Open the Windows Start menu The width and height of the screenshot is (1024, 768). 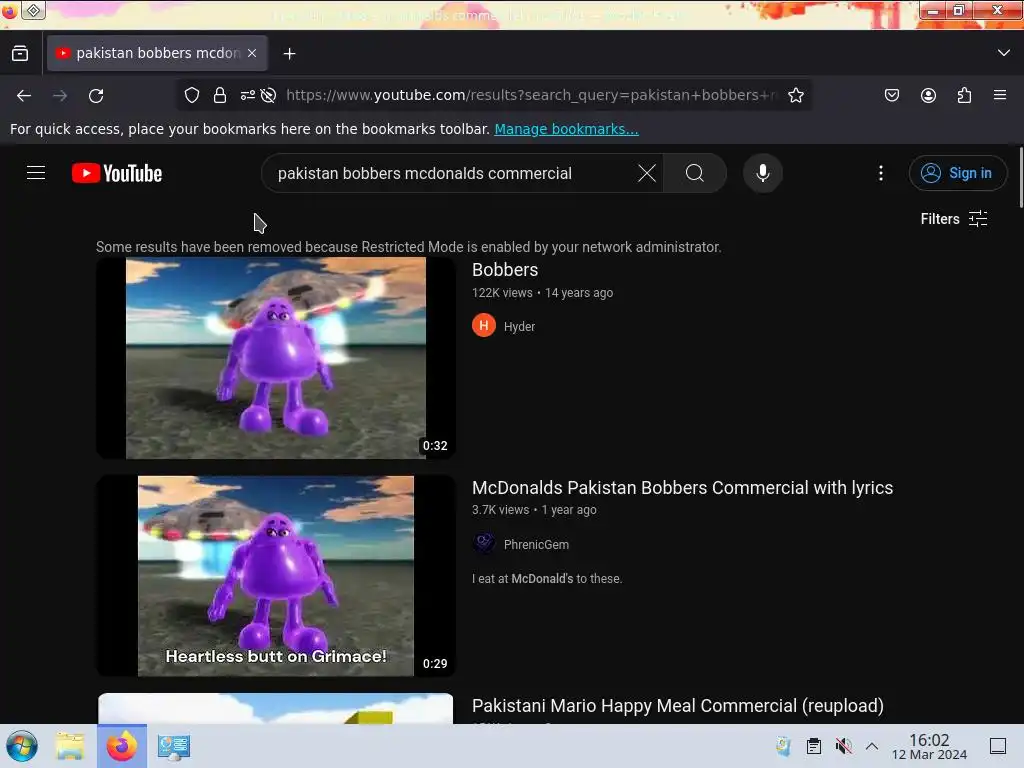(x=22, y=746)
